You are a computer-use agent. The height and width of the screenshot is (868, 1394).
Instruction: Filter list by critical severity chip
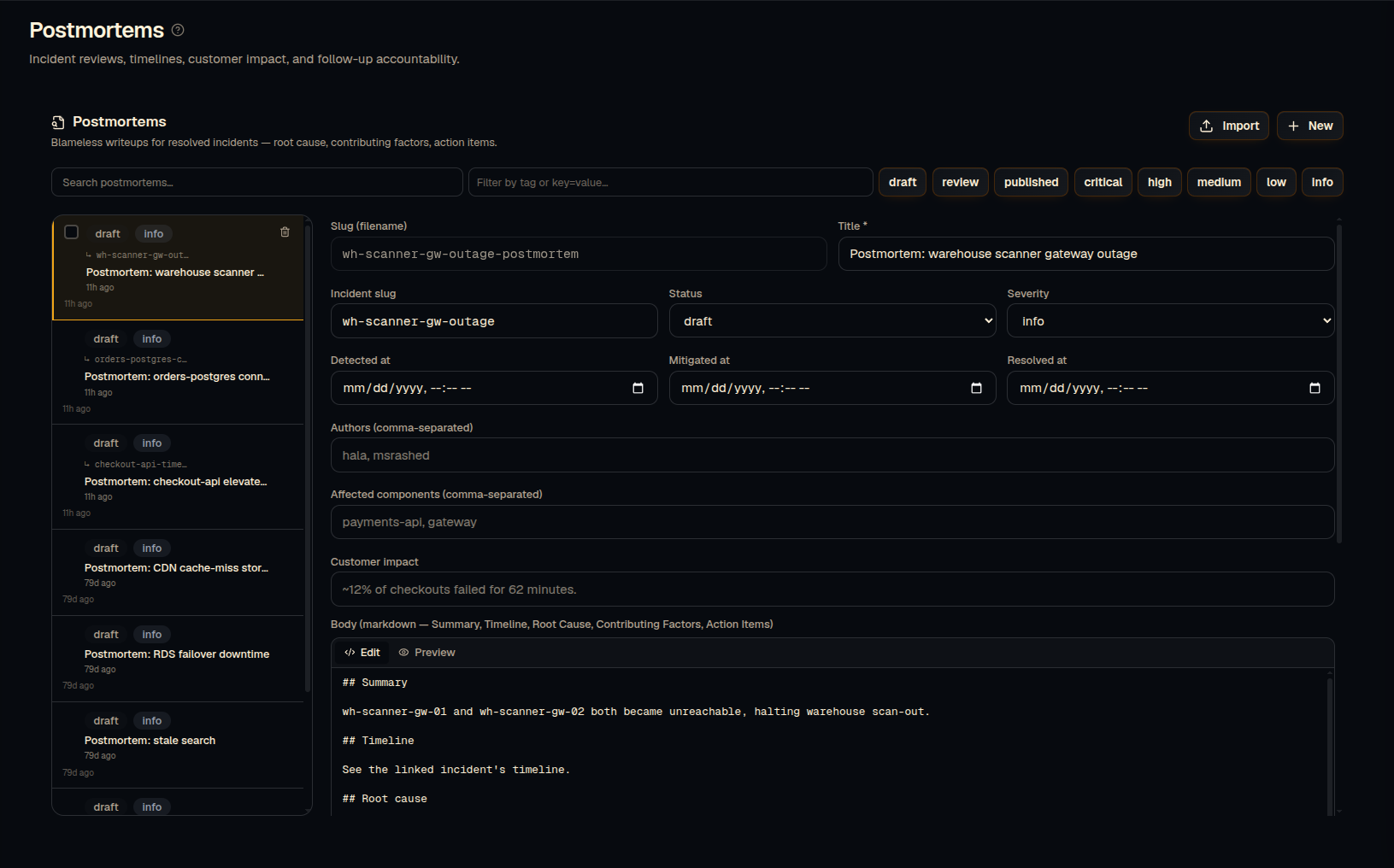(1103, 182)
